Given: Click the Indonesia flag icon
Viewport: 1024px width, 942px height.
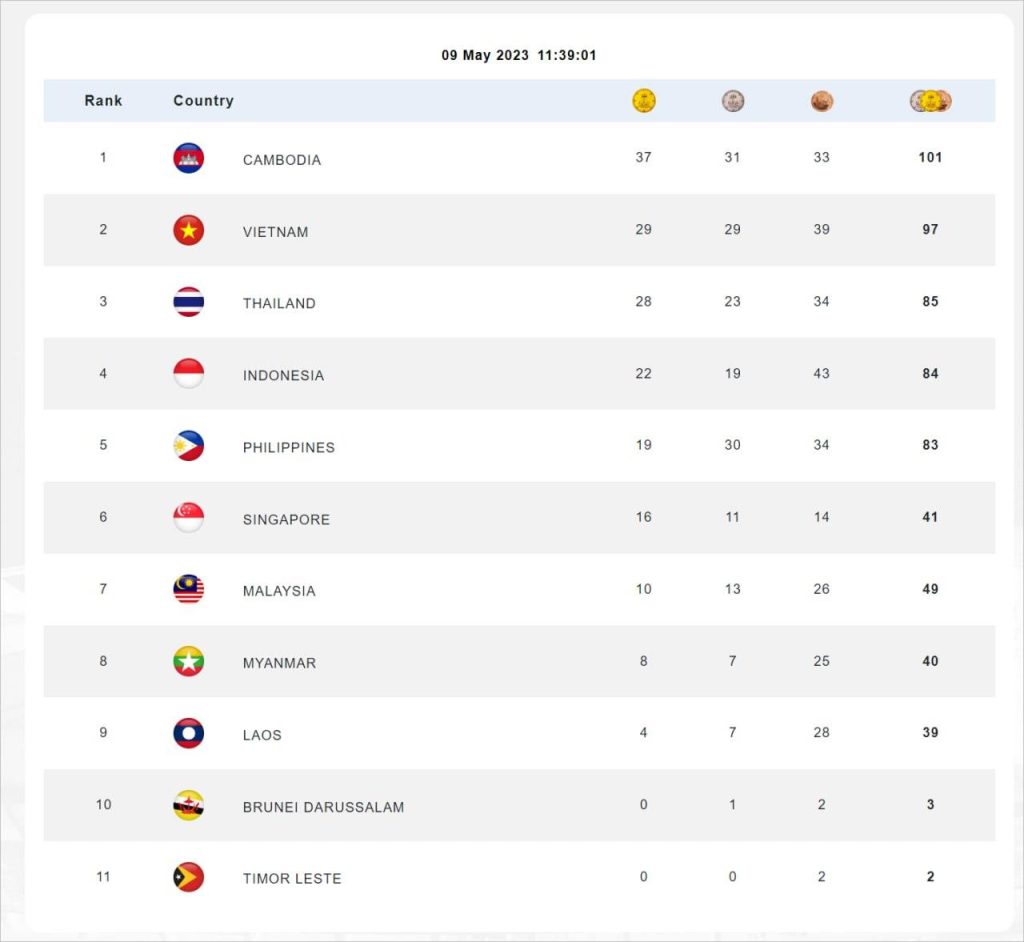Looking at the screenshot, I should (188, 374).
